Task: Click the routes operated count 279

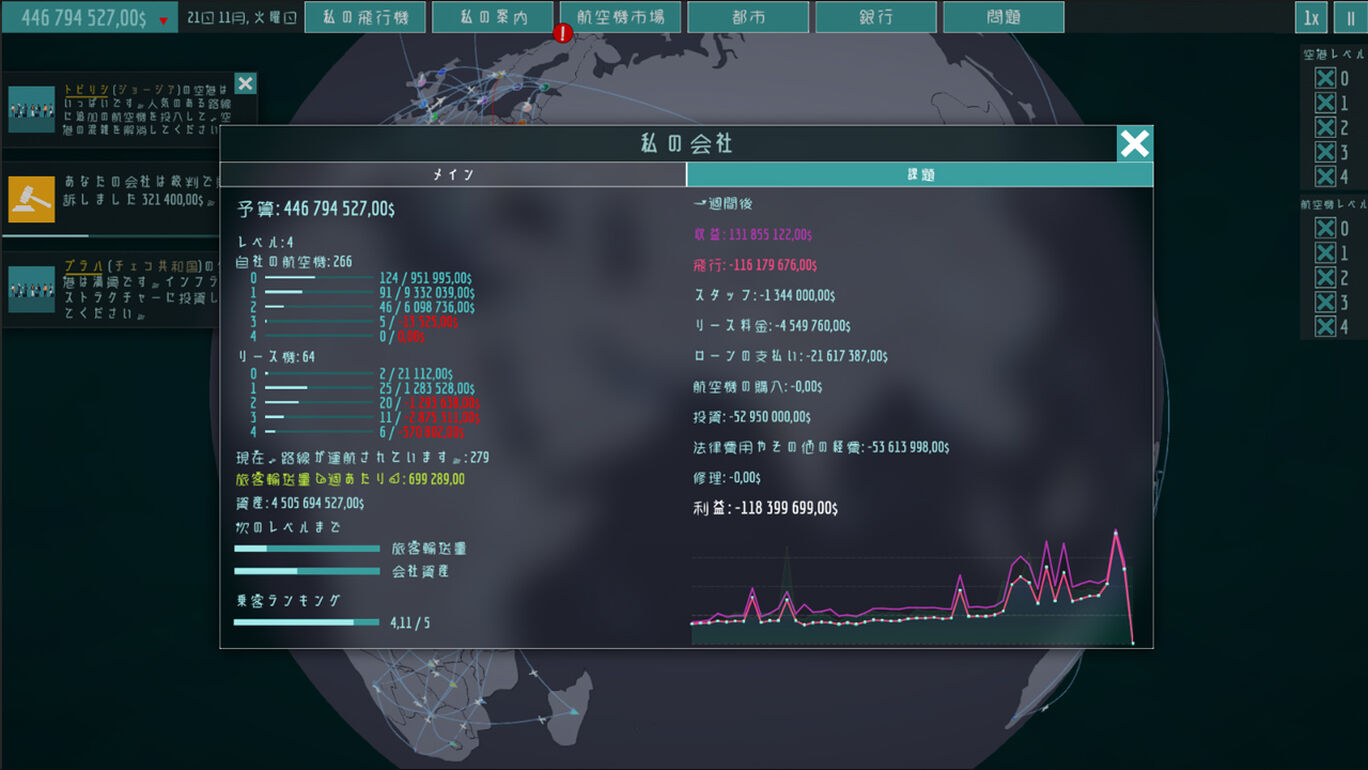Action: coord(479,458)
